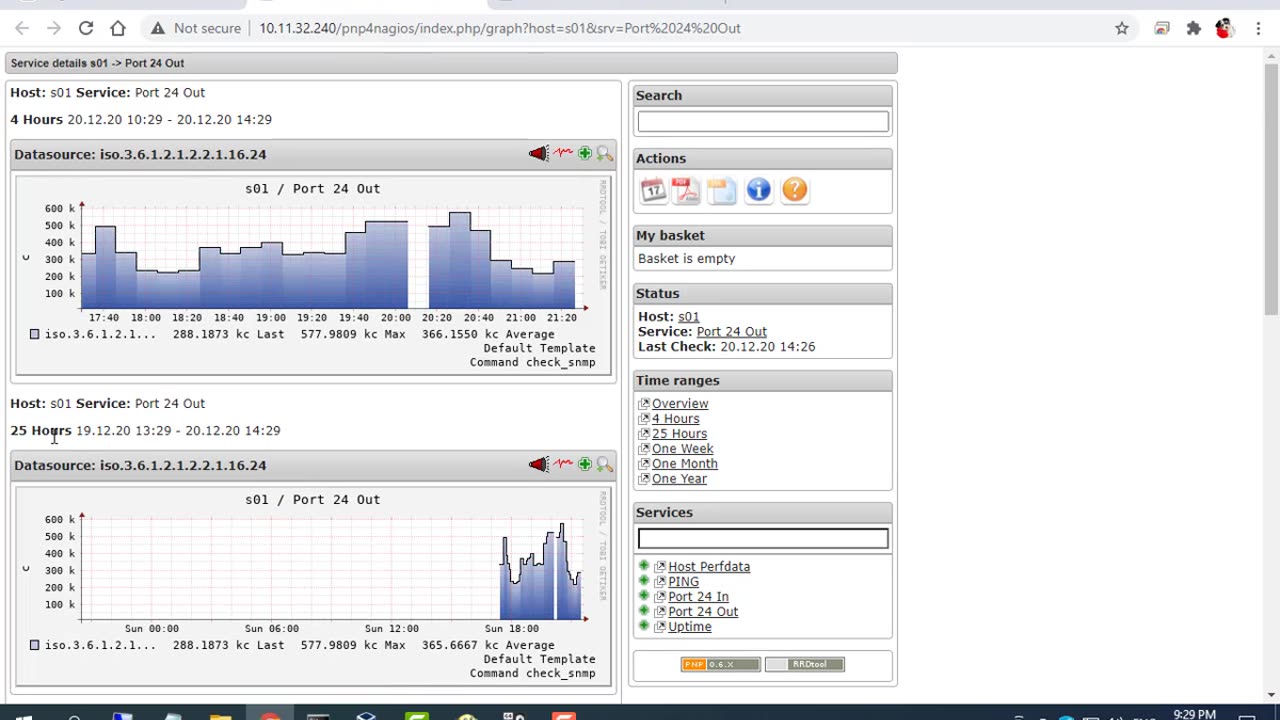Viewport: 1280px width, 720px height.
Task: Add 4 Hours graph to basket with green plus
Action: tap(585, 154)
